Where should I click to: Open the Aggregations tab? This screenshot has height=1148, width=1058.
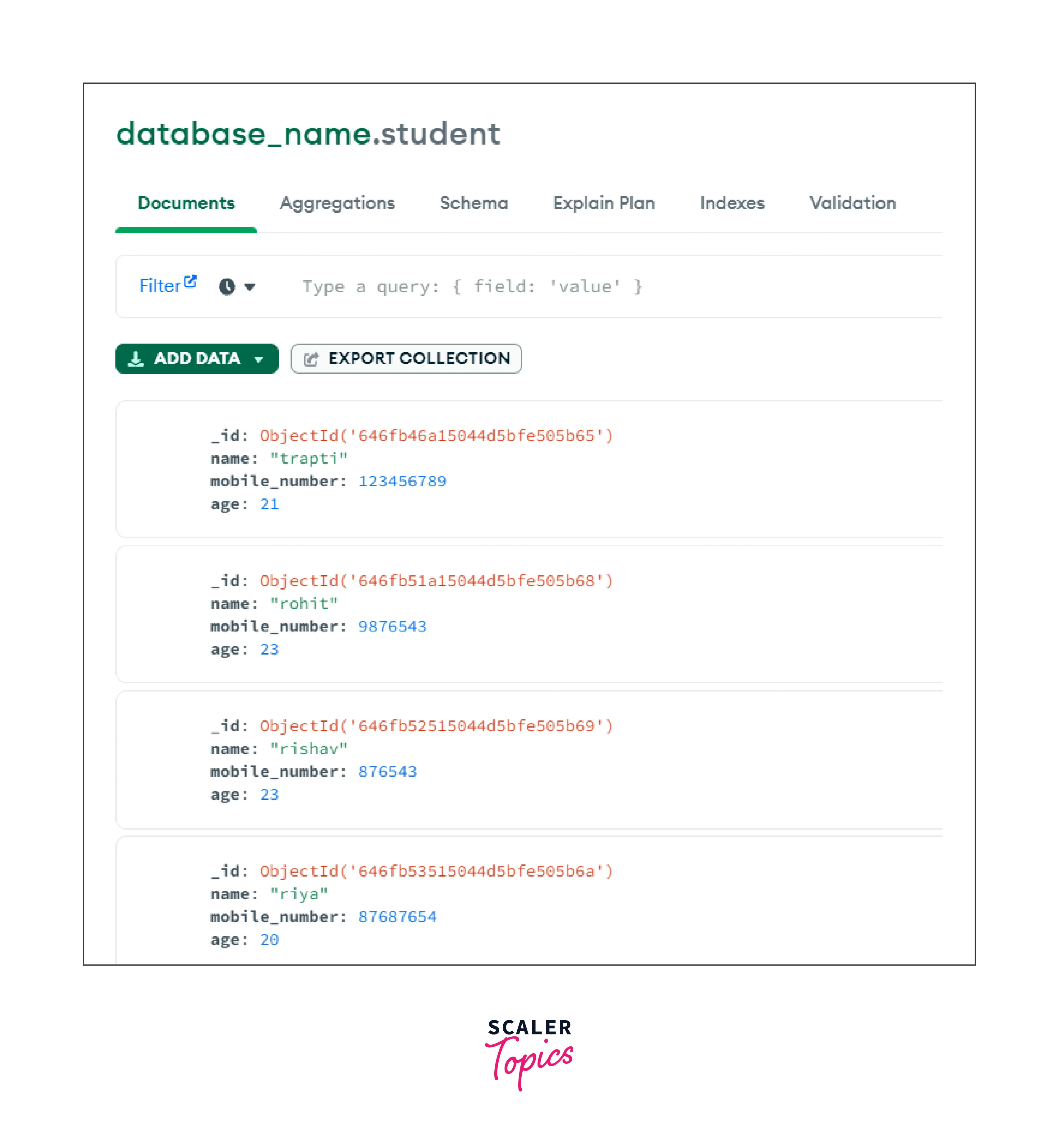337,203
